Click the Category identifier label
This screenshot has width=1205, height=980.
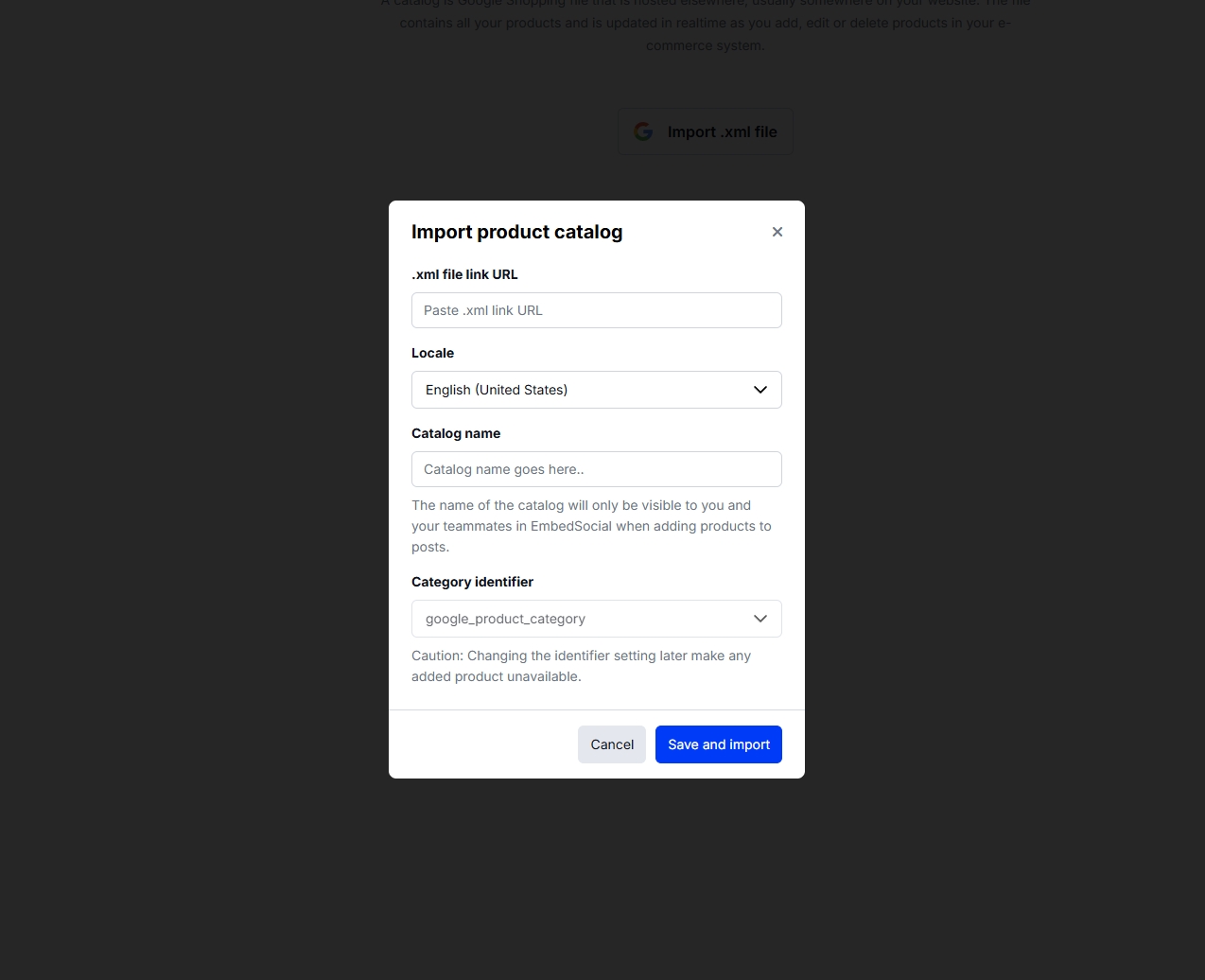coord(472,582)
